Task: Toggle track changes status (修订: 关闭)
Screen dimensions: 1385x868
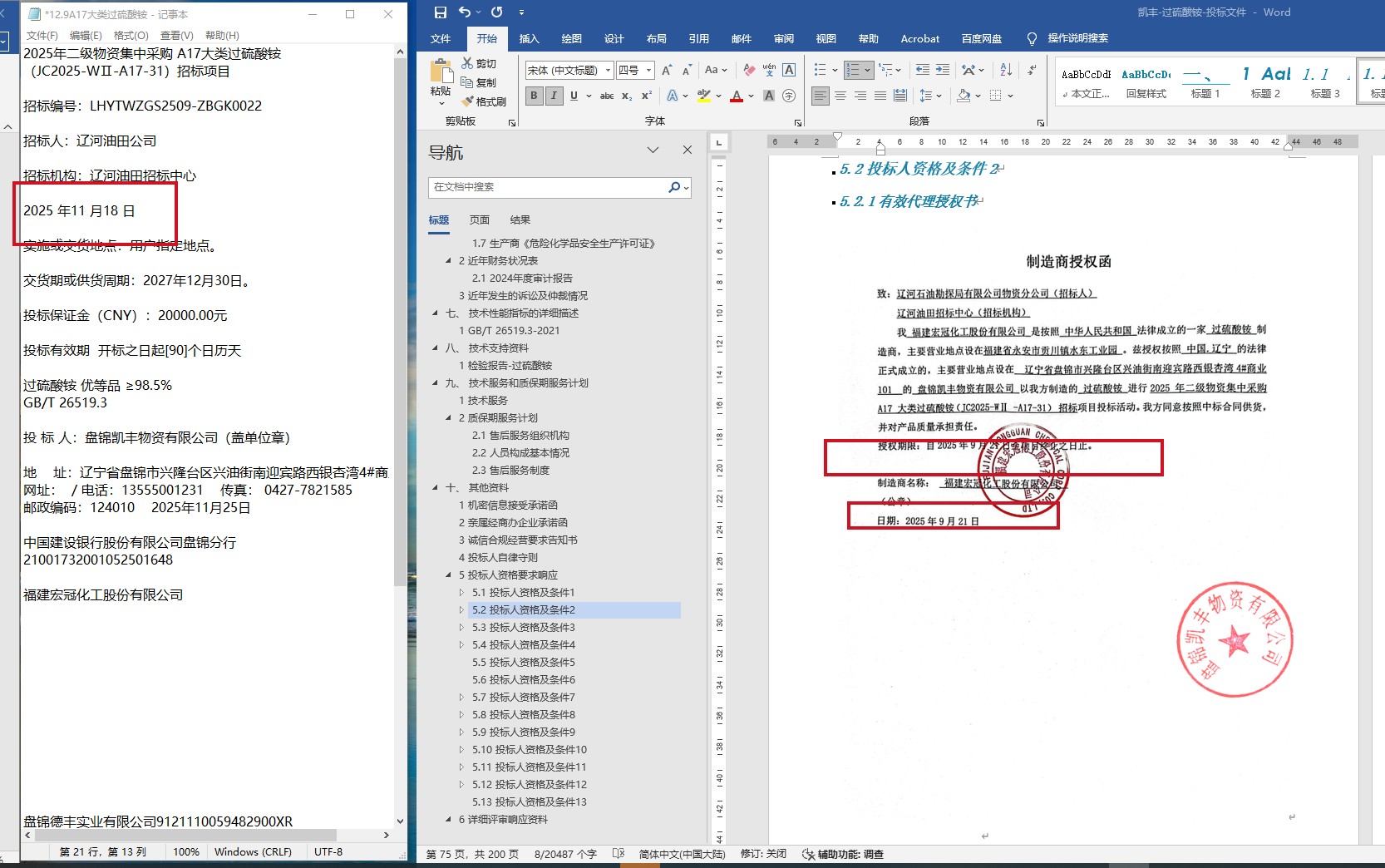Action: pos(763,854)
